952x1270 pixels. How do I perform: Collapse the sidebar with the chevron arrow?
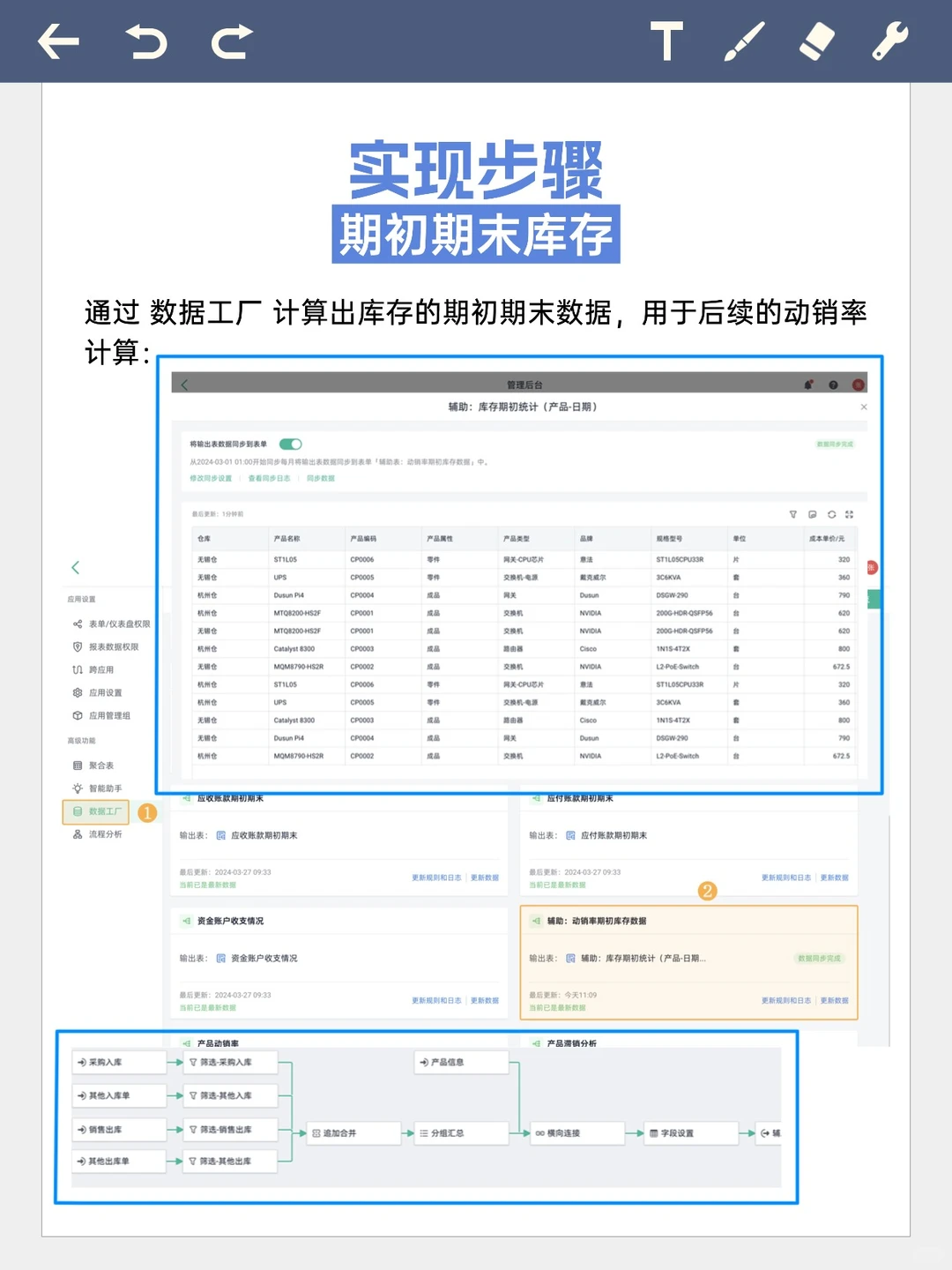tap(76, 567)
